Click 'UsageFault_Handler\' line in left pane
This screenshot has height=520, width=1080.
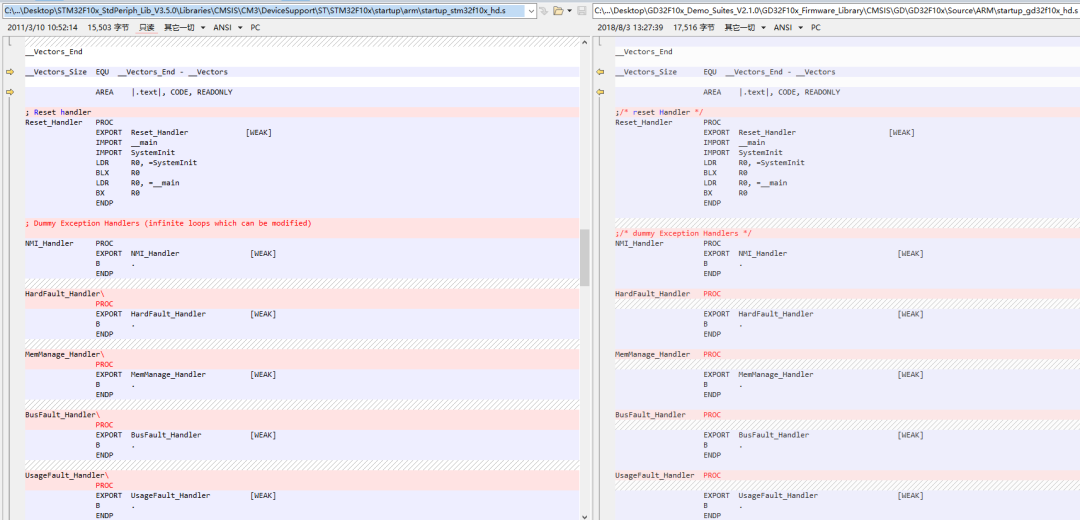pos(67,475)
